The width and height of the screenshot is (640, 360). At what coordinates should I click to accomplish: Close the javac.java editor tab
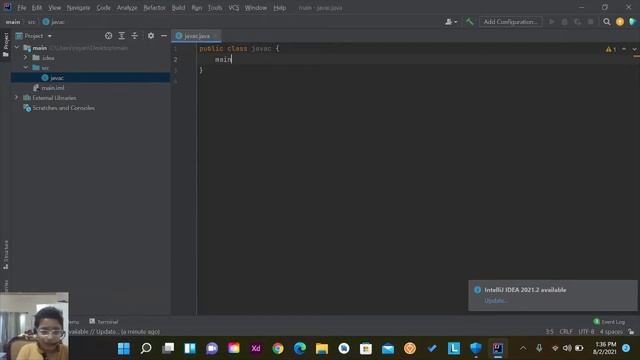tap(216, 36)
